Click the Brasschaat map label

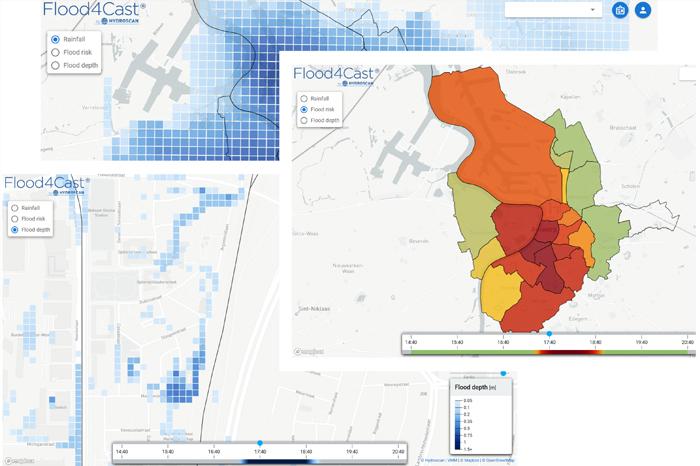[623, 128]
